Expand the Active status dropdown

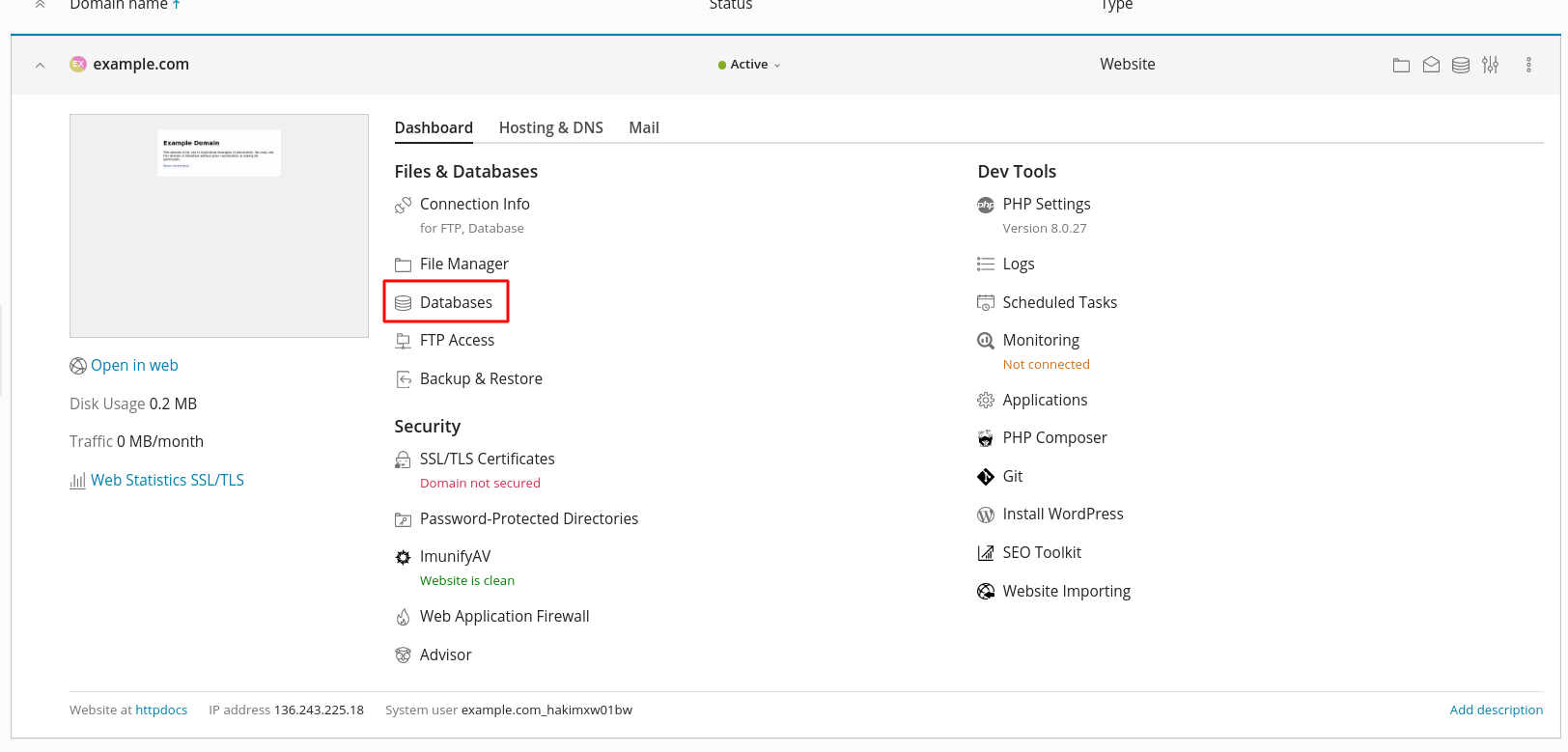coord(750,65)
